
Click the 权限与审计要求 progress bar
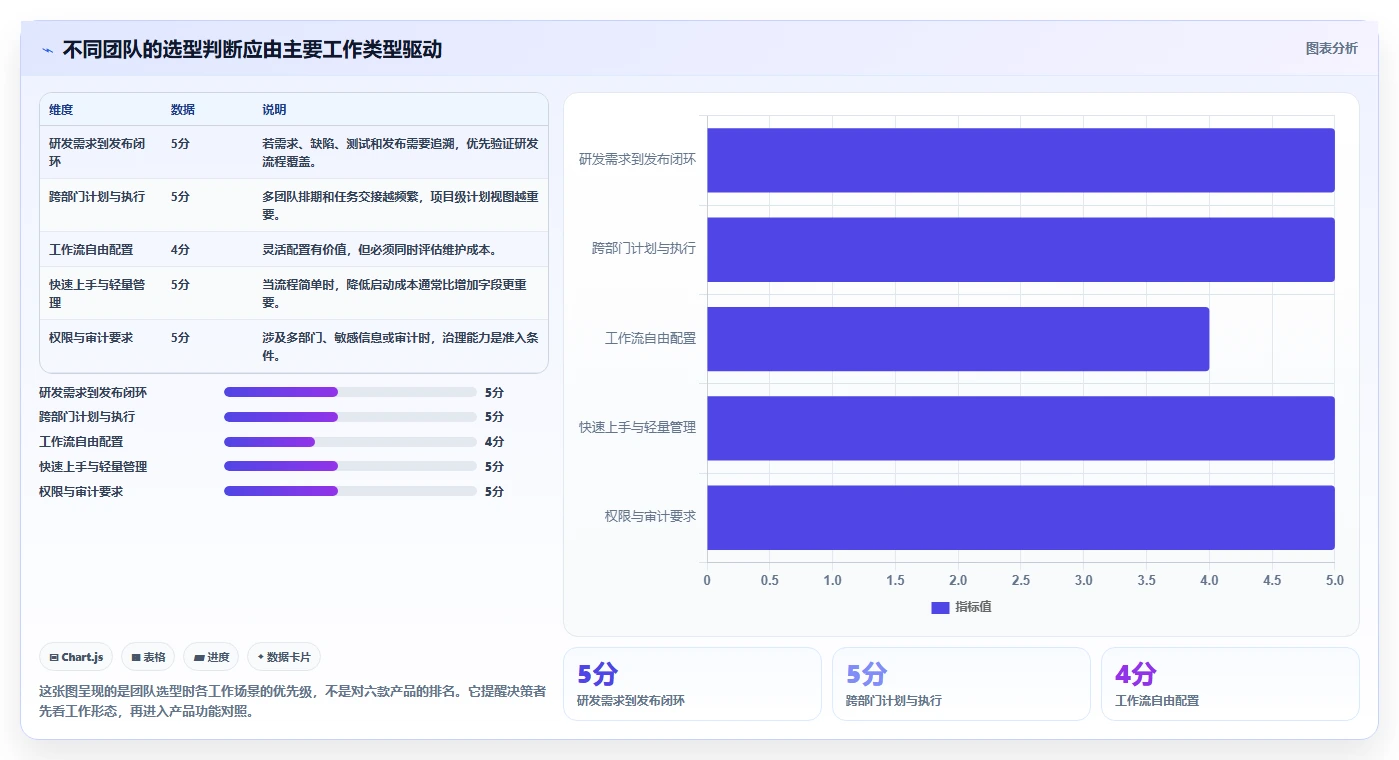tap(350, 491)
